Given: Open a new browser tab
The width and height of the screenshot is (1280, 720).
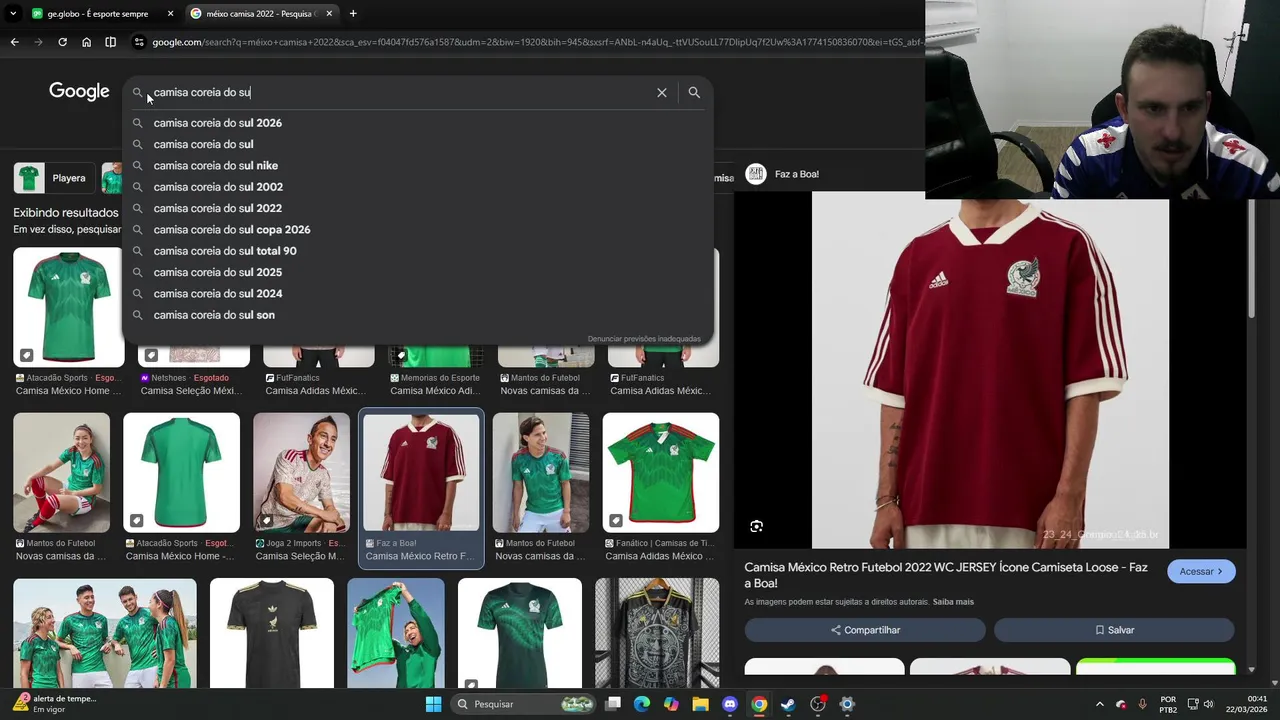Looking at the screenshot, I should [x=353, y=14].
